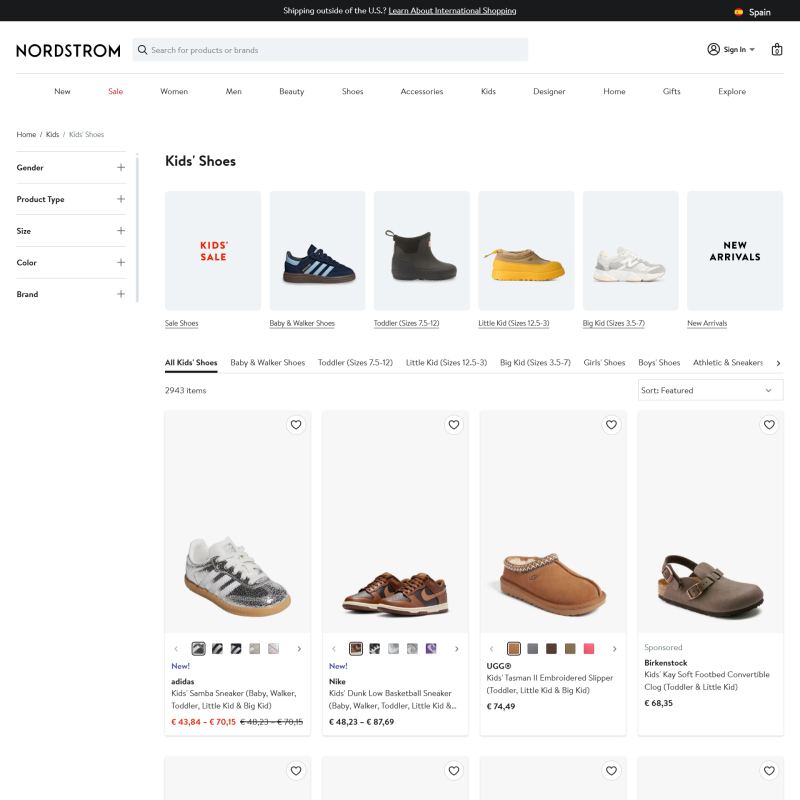Select dark brown swatch for UGG slipper
The width and height of the screenshot is (800, 800).
pyautogui.click(x=551, y=649)
